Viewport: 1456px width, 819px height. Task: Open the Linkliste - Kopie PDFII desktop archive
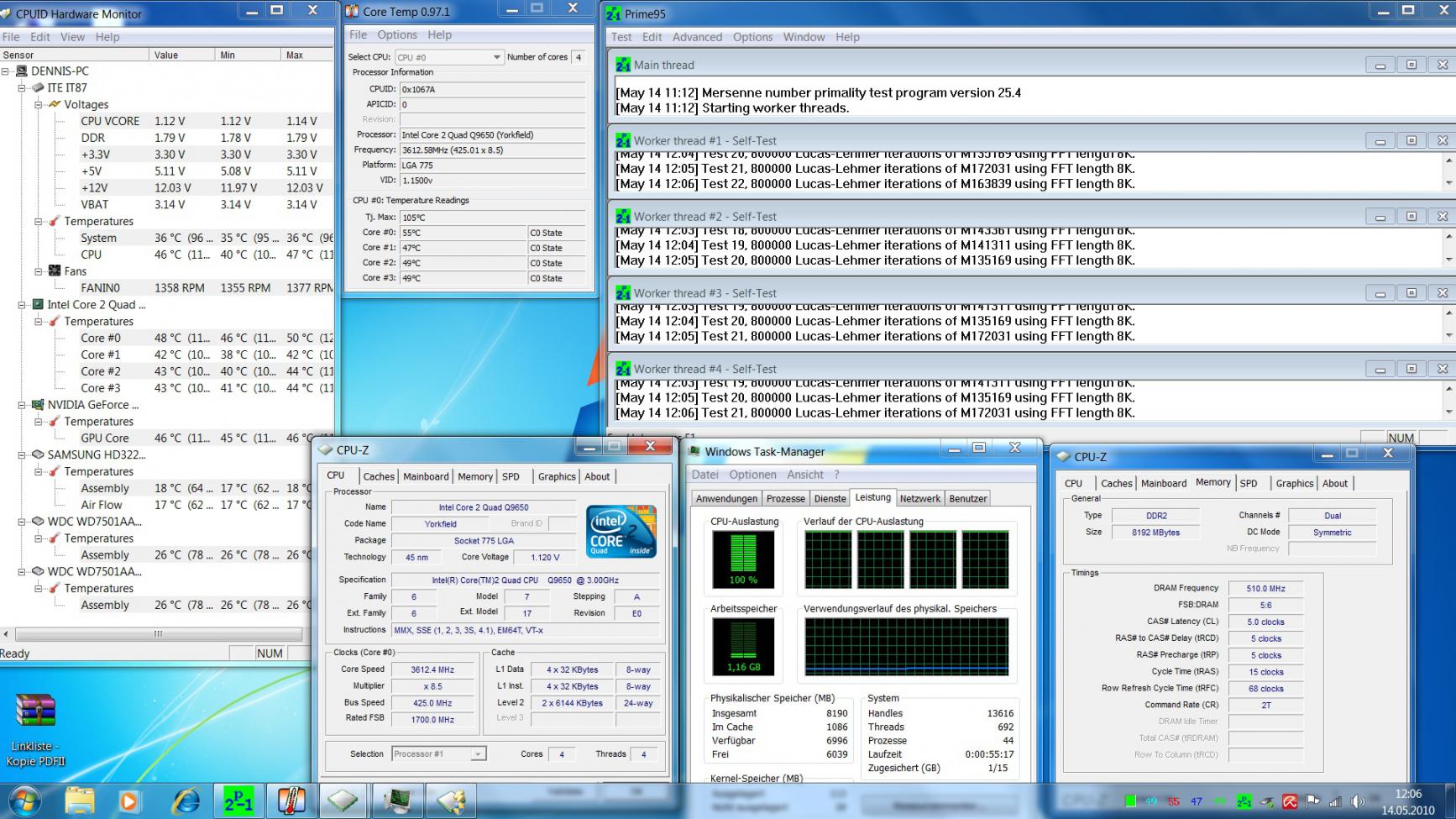point(35,729)
